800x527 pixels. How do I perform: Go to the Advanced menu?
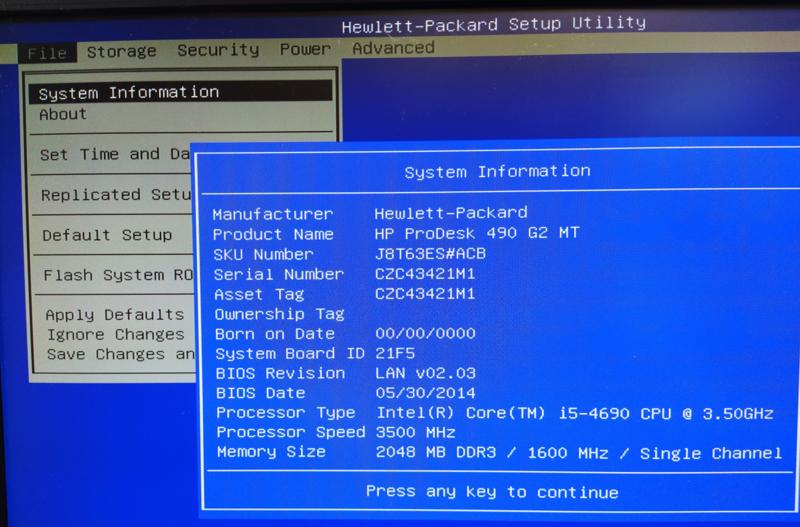[x=393, y=48]
